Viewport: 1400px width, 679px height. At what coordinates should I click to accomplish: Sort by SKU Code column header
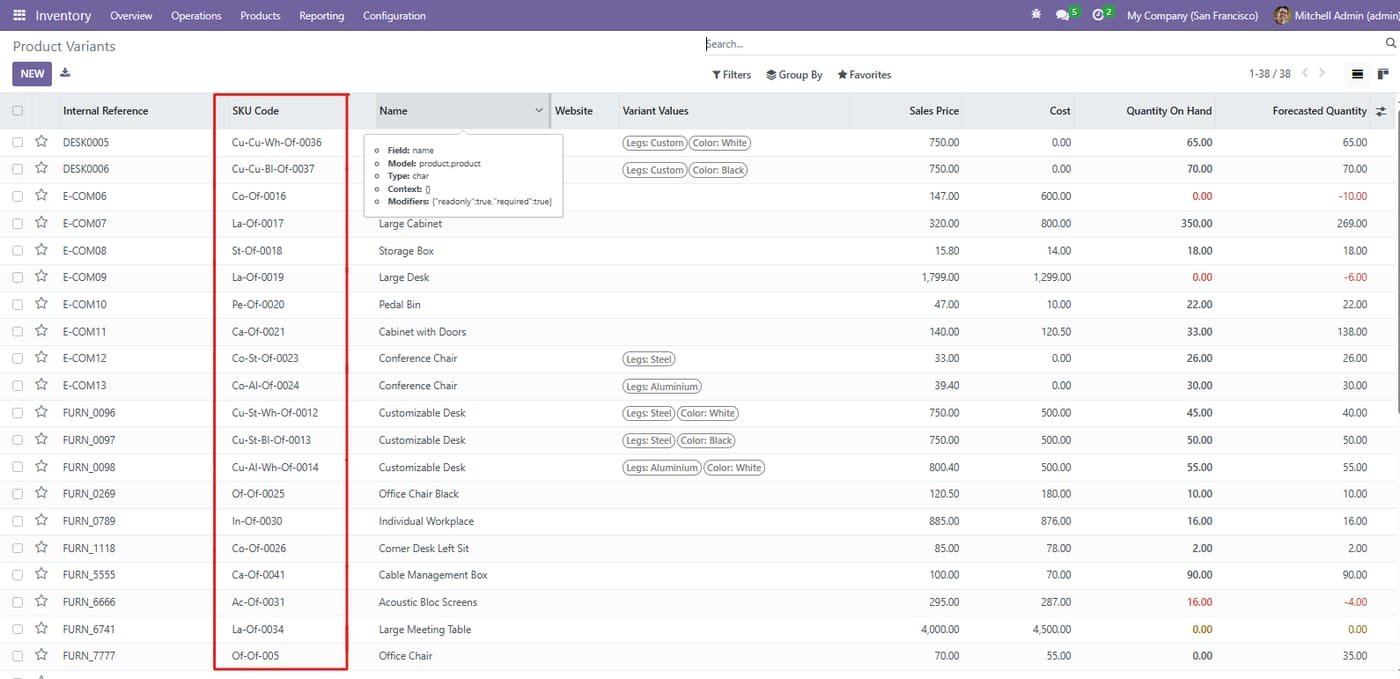point(255,111)
